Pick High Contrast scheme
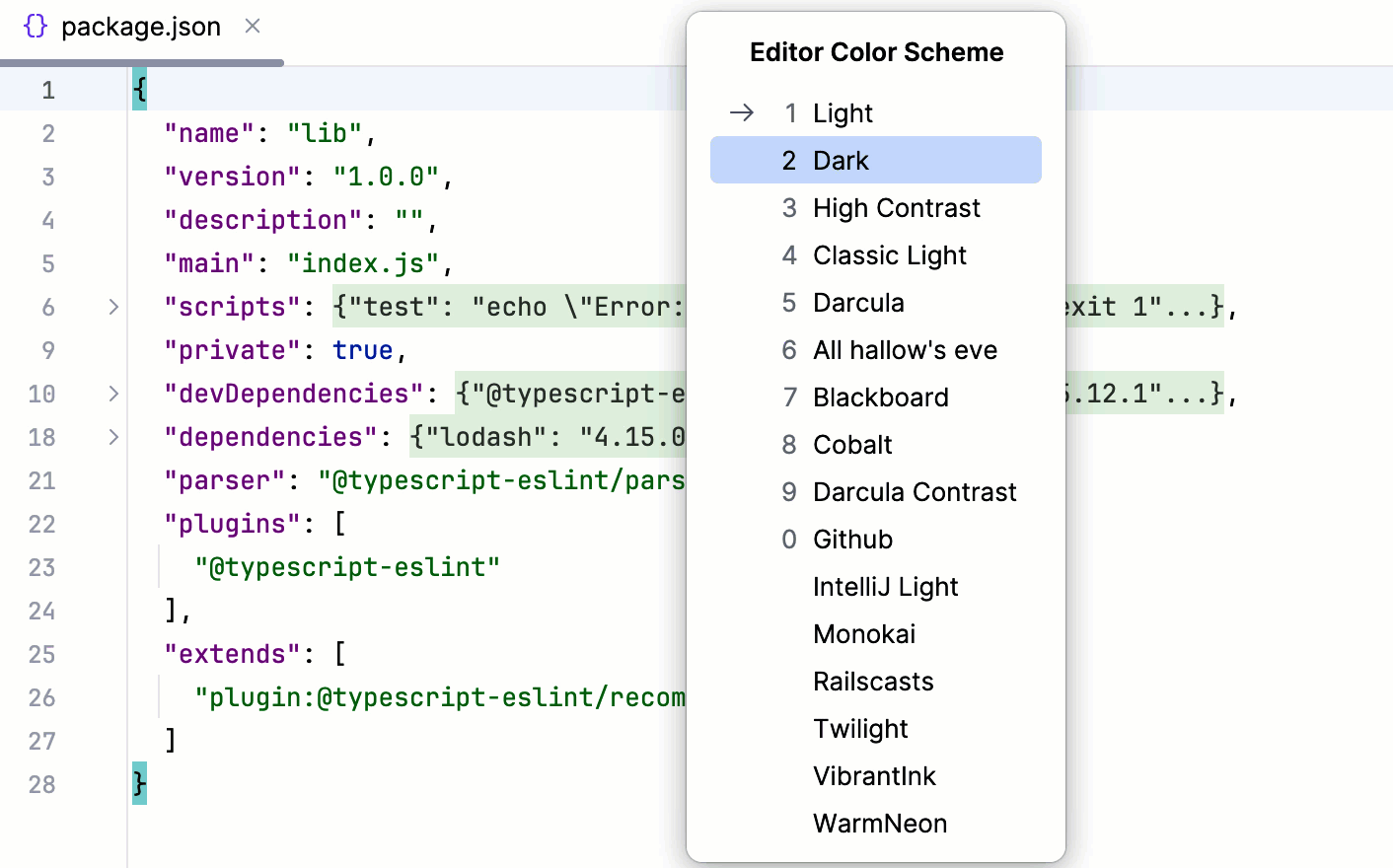This screenshot has height=868, width=1393. coord(896,208)
